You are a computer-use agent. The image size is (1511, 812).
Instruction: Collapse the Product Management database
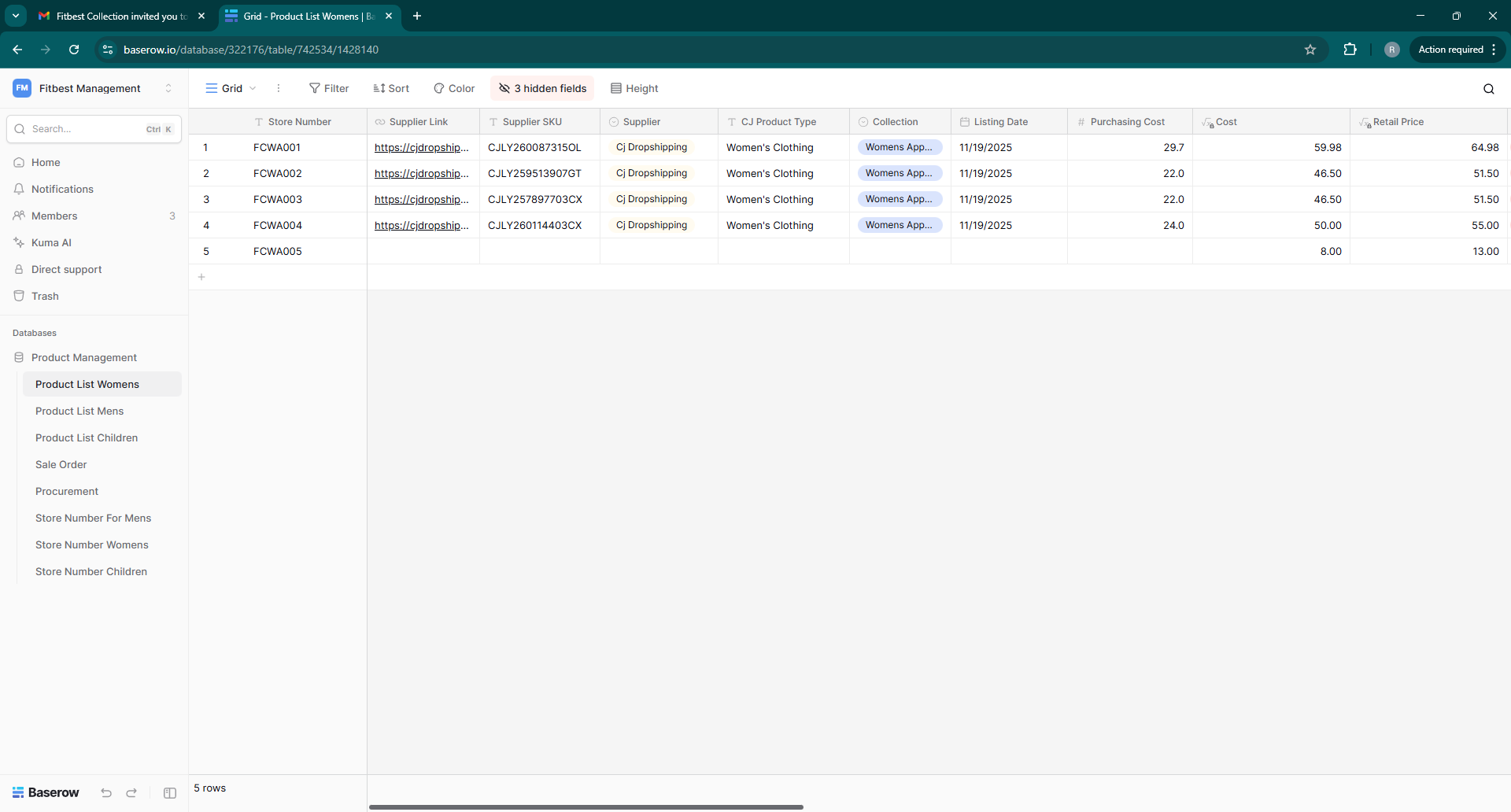click(x=84, y=357)
